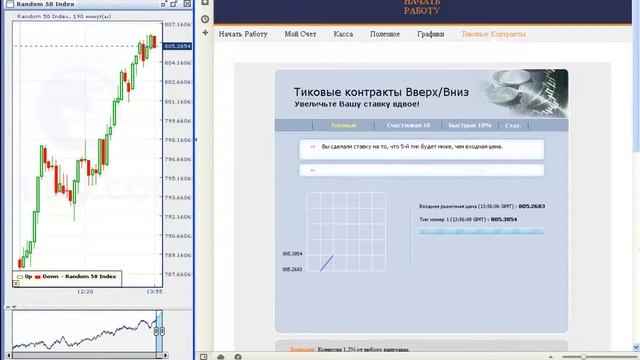Click the chart window icon beside Random 50 Index title
640x360 pixels.
[10, 4]
